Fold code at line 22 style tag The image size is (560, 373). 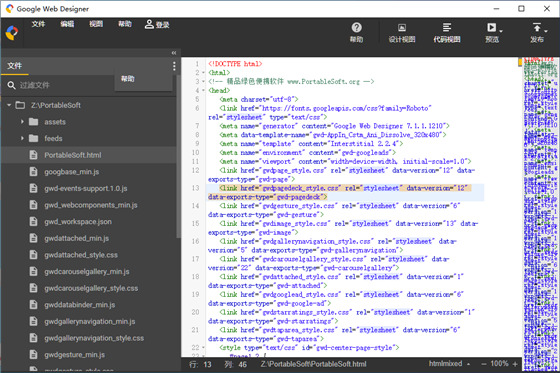(203, 348)
